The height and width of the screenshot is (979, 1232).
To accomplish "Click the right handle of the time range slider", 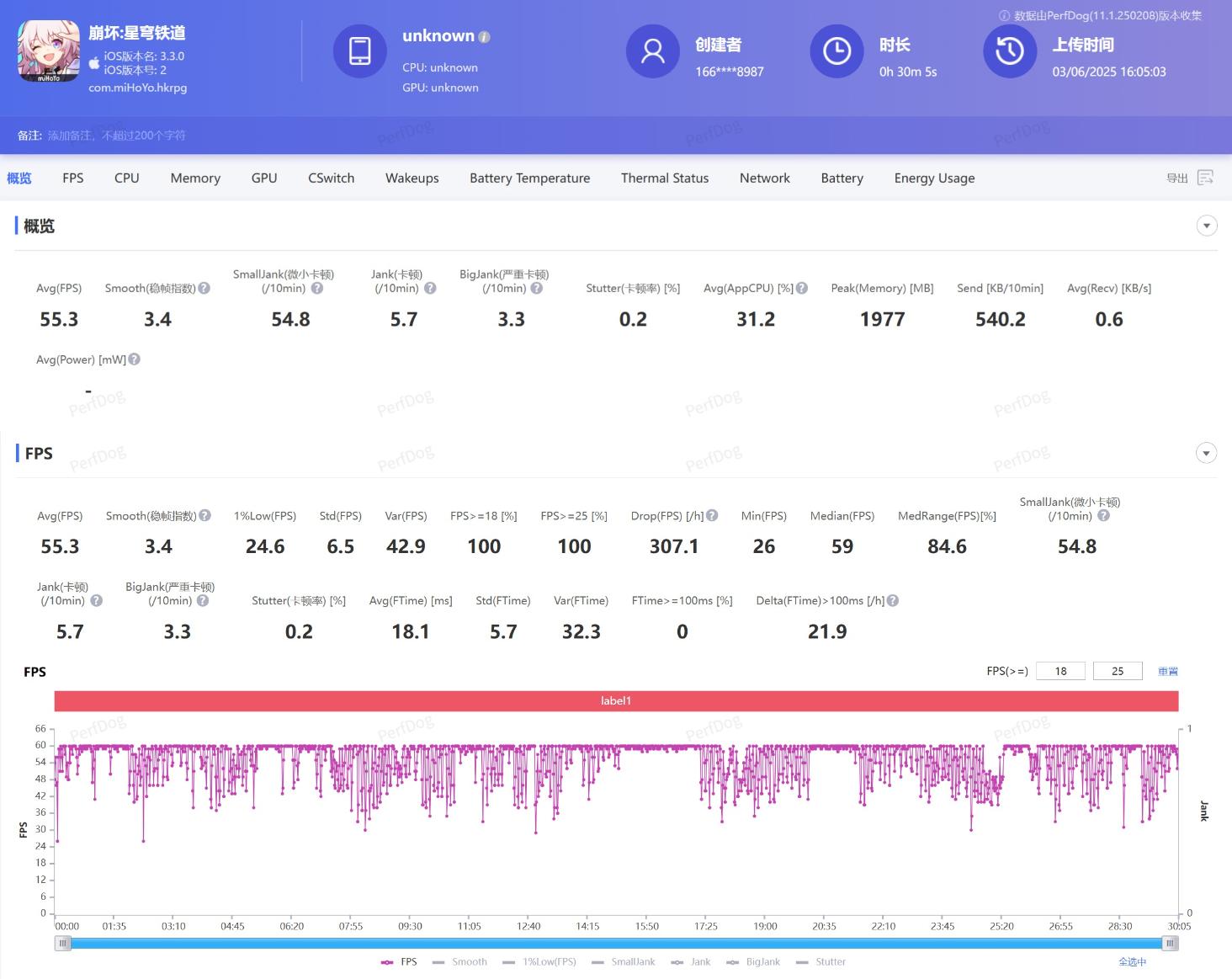I will point(1170,944).
